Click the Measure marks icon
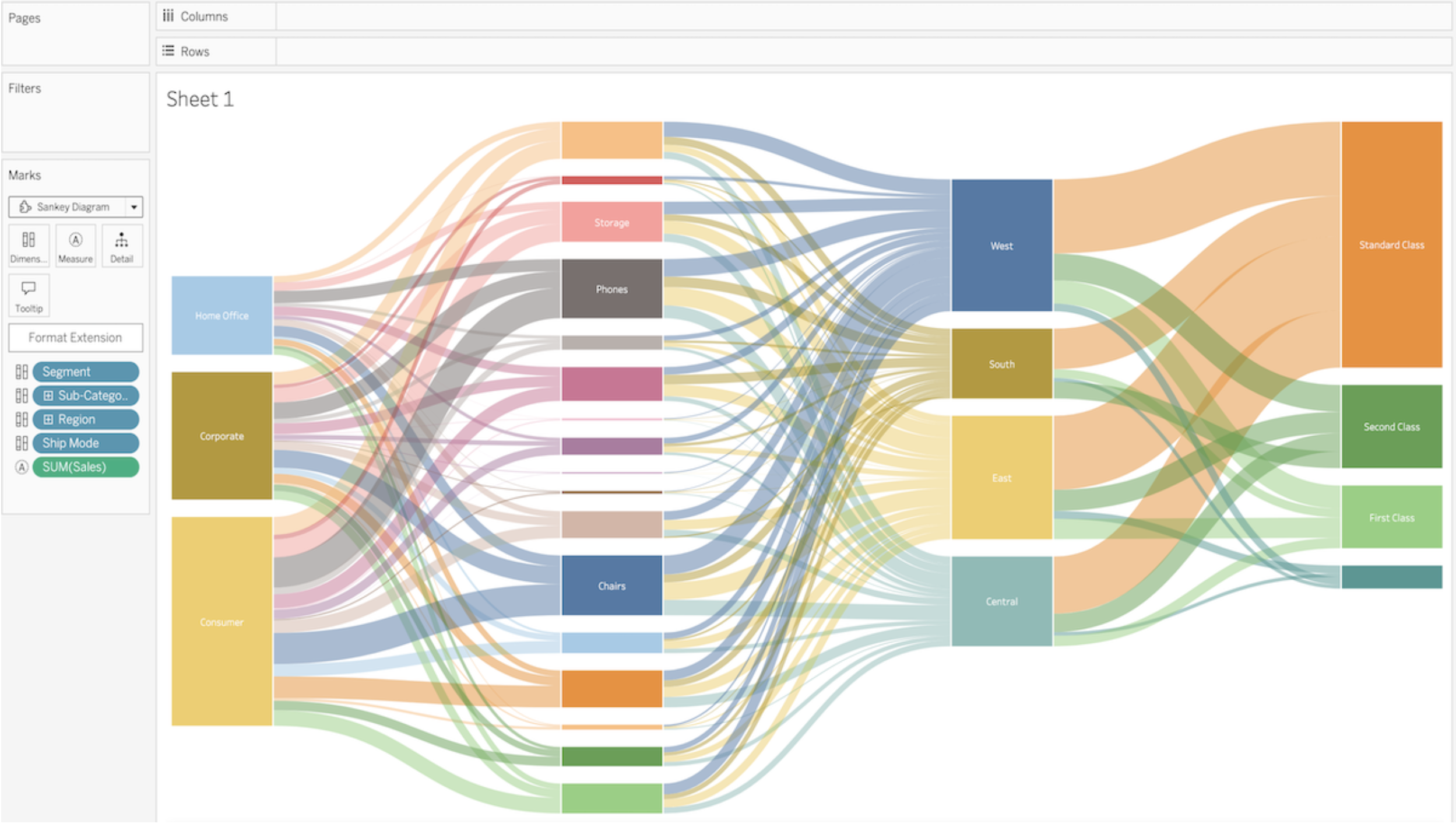Image resolution: width=1456 pixels, height=827 pixels. click(x=76, y=248)
